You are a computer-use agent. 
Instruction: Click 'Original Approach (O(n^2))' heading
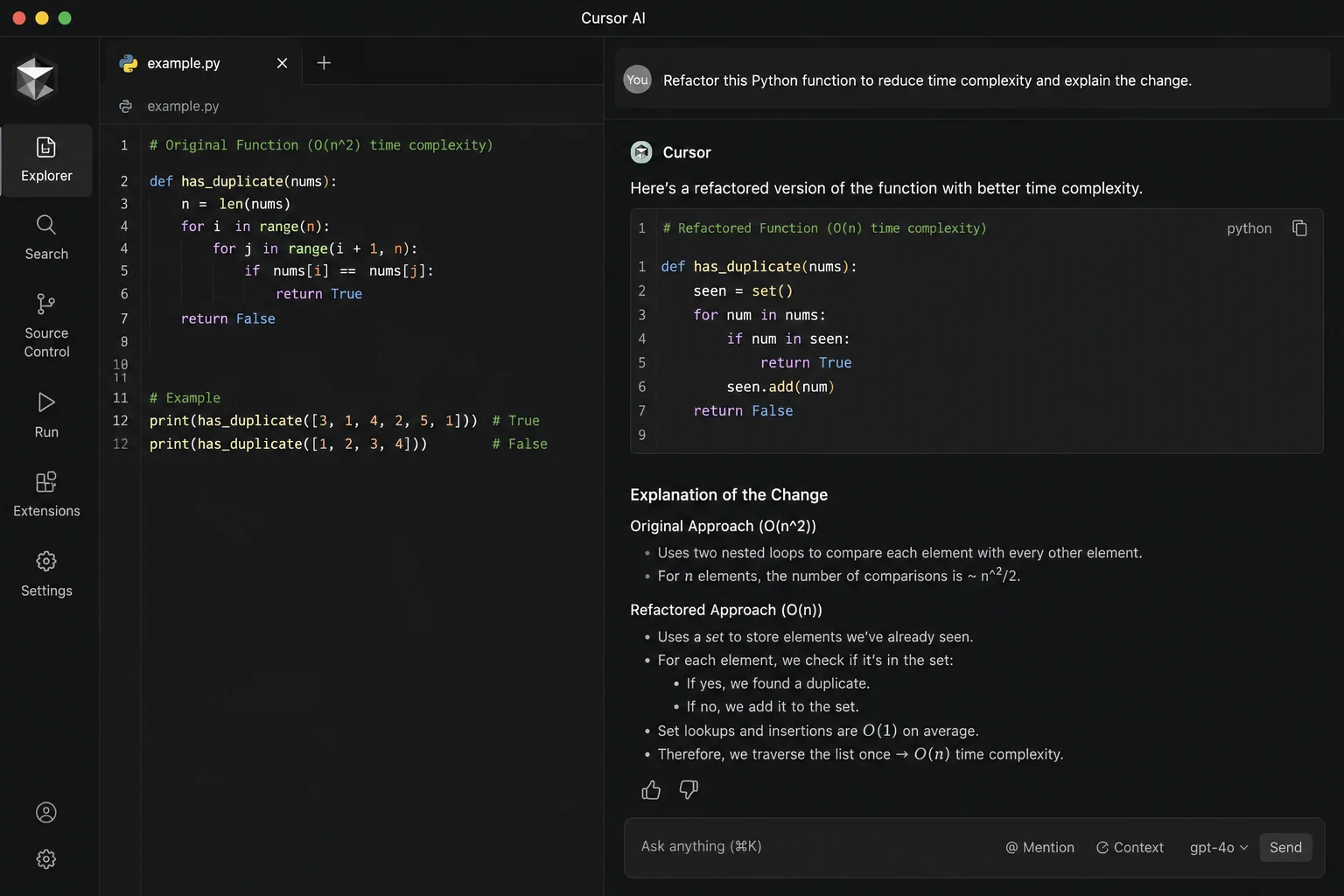(x=723, y=526)
